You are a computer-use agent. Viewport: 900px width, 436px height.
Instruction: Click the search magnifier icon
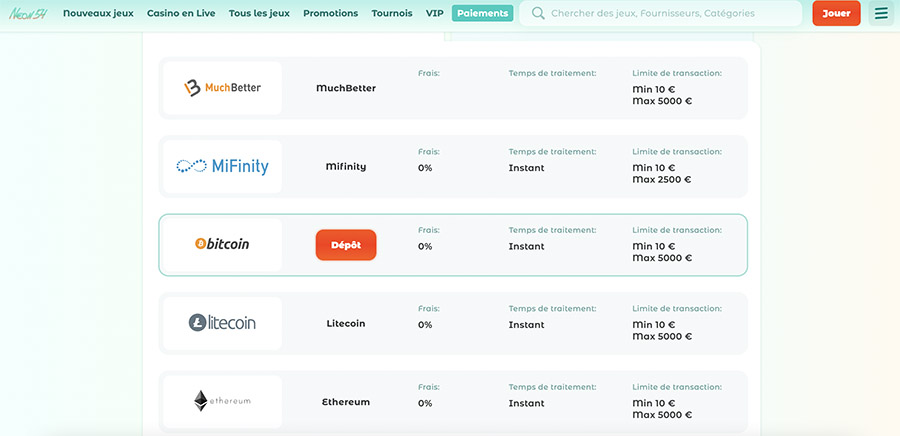(x=538, y=13)
